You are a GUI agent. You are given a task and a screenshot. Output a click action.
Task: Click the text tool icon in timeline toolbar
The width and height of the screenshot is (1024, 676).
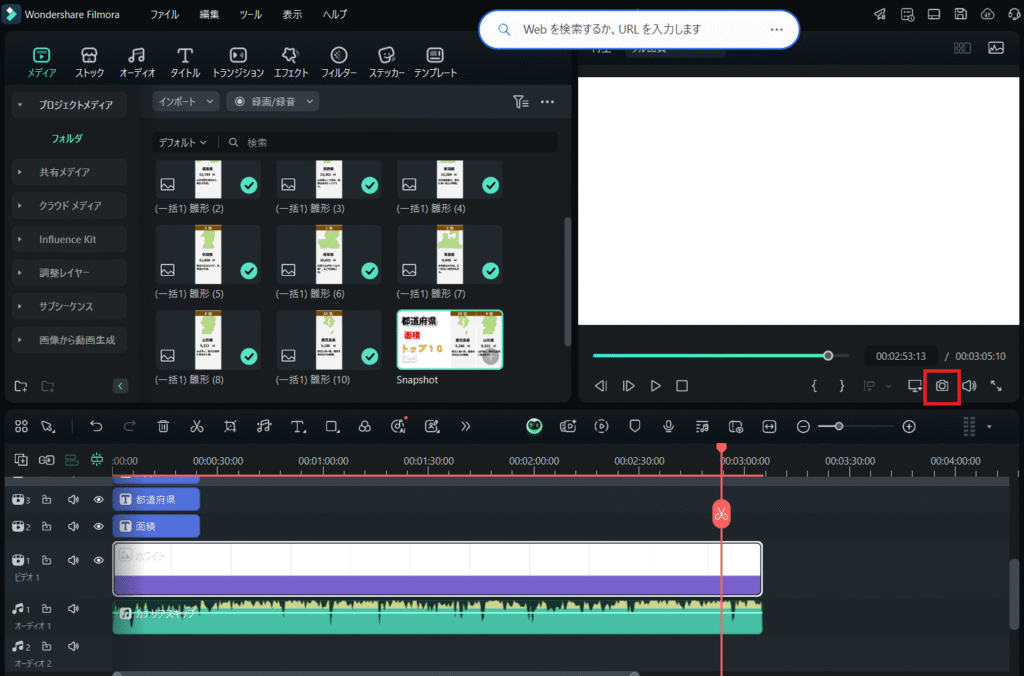(x=297, y=426)
